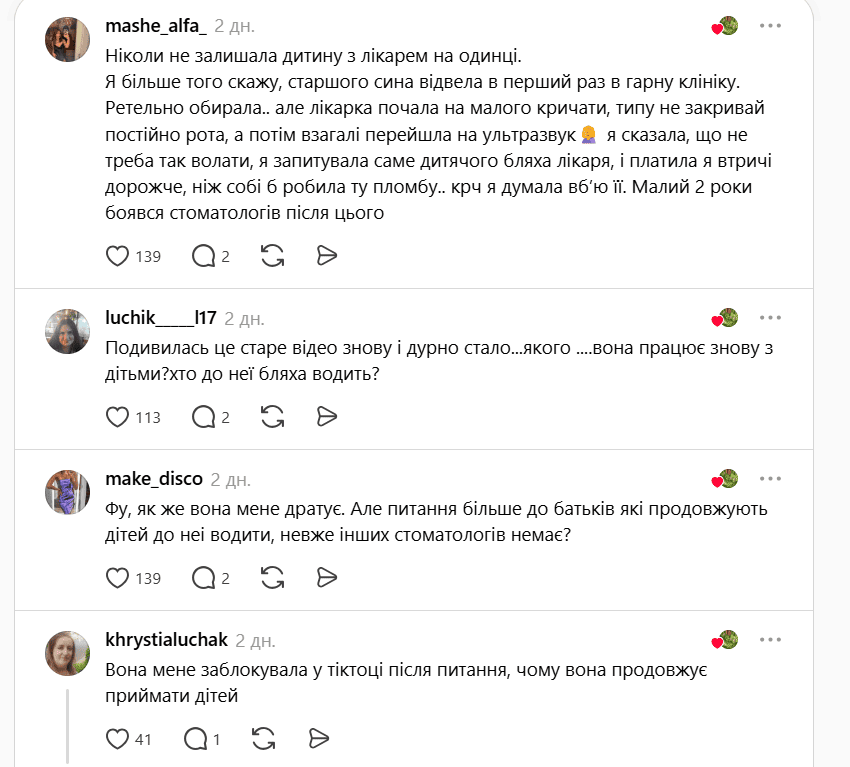This screenshot has height=767, width=850.
Task: Open mashe_alfa_ profile via username
Action: pyautogui.click(x=156, y=25)
